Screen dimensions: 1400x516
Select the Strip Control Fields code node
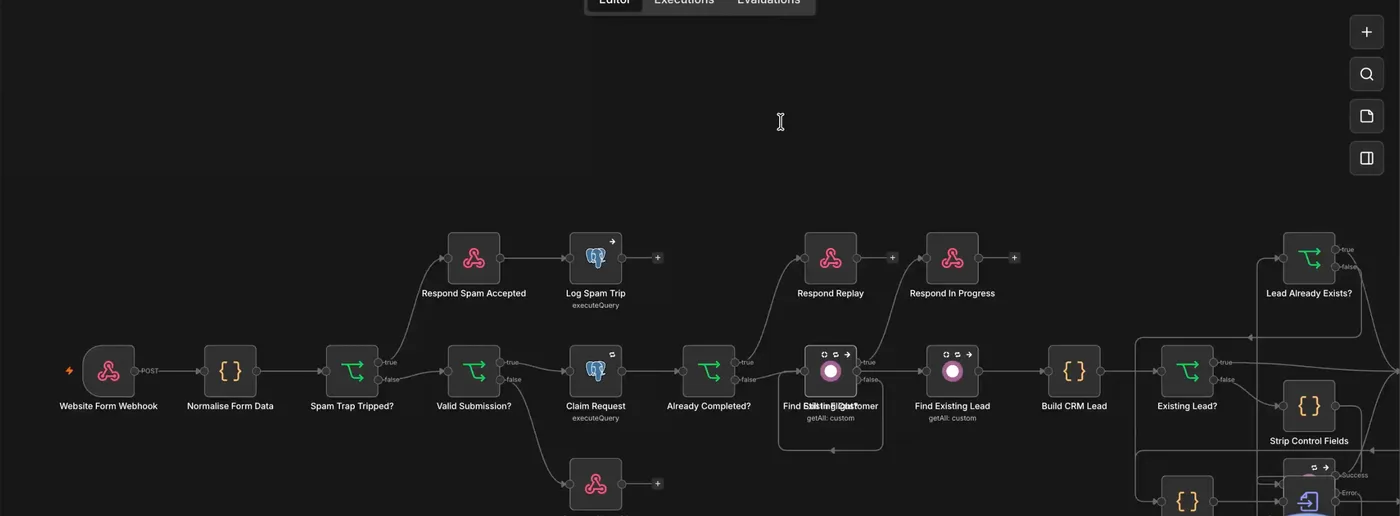click(x=1309, y=405)
